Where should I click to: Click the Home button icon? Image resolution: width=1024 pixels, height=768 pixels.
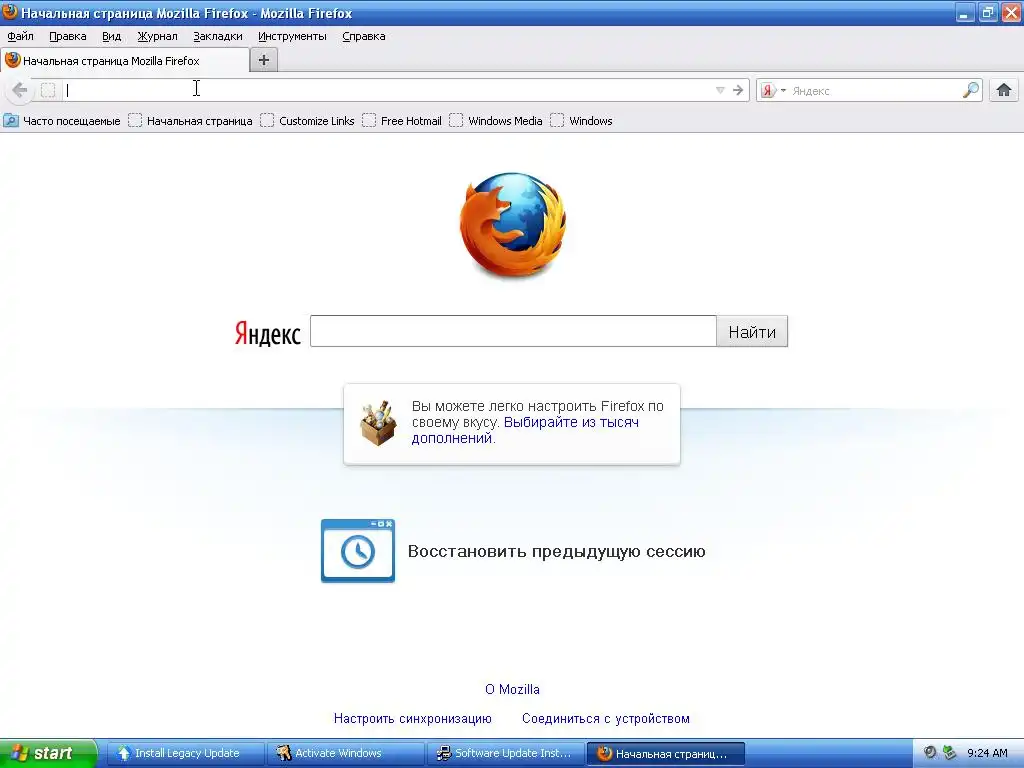coord(1004,90)
